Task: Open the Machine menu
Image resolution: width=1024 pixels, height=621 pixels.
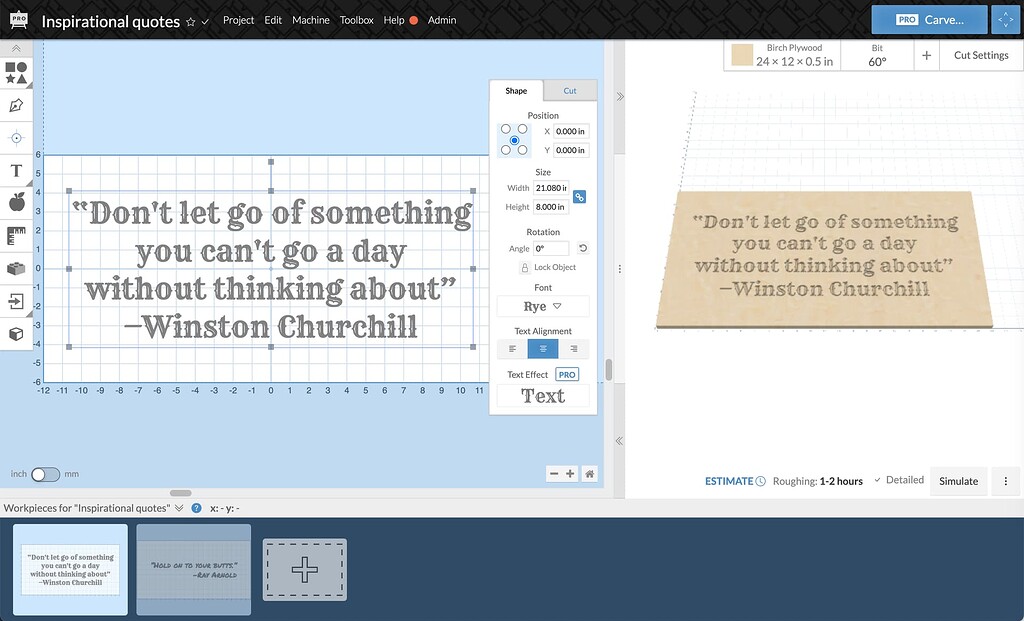Action: 310,20
